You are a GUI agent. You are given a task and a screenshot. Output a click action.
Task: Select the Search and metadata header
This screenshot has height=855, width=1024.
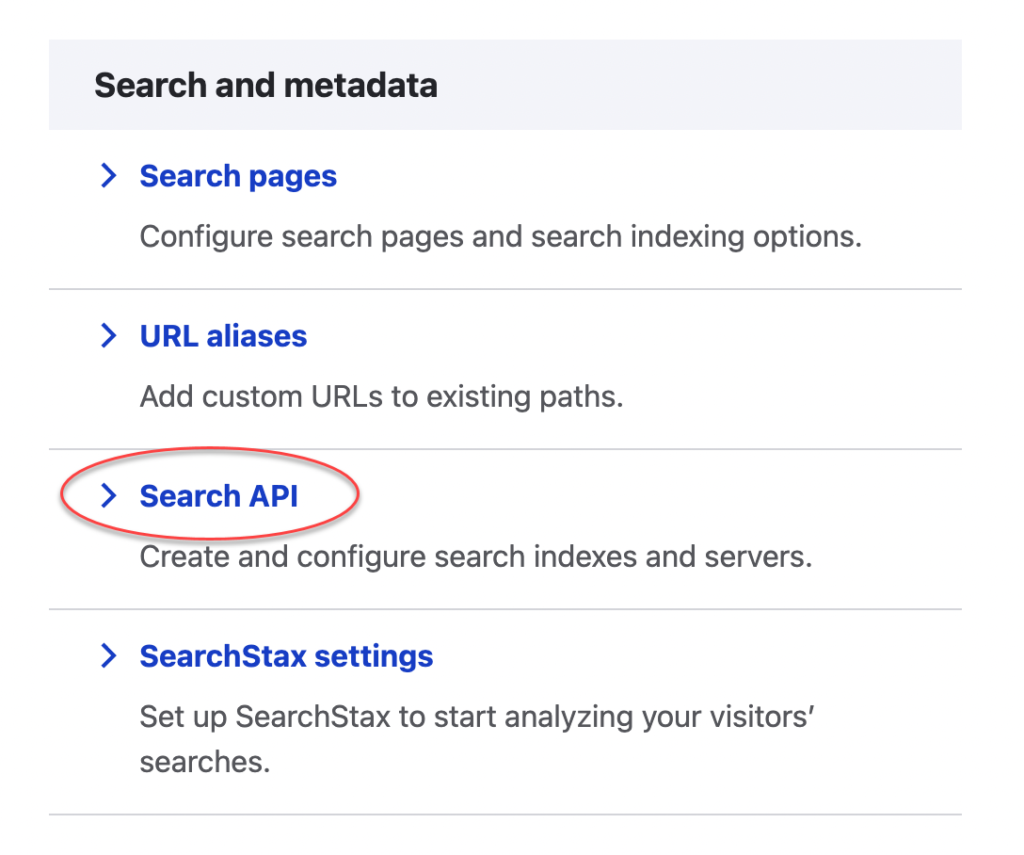point(265,85)
